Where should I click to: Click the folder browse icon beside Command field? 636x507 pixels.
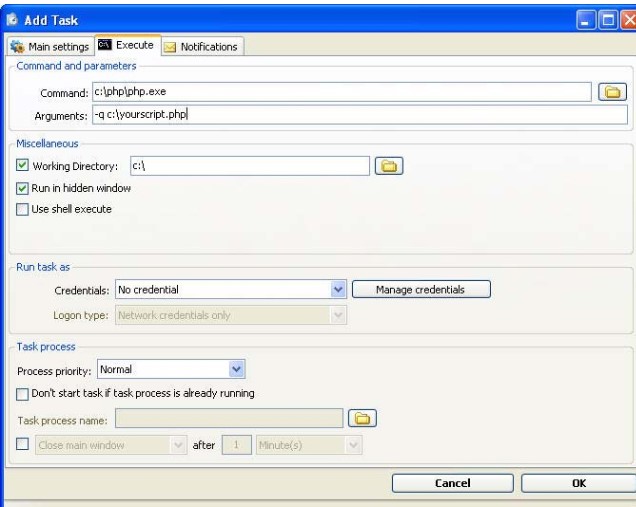[x=612, y=92]
